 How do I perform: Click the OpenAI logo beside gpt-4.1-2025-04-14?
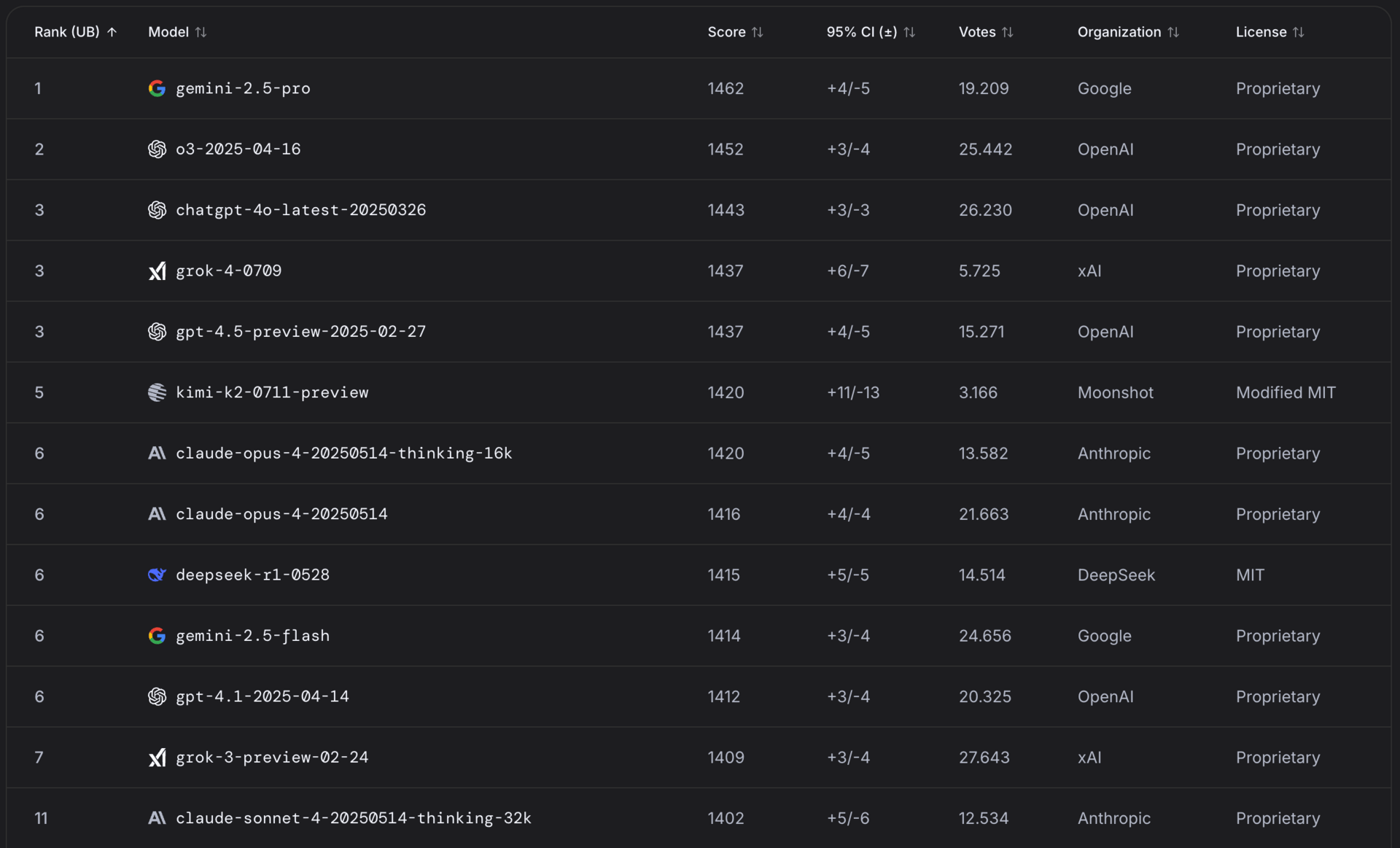pyautogui.click(x=157, y=696)
